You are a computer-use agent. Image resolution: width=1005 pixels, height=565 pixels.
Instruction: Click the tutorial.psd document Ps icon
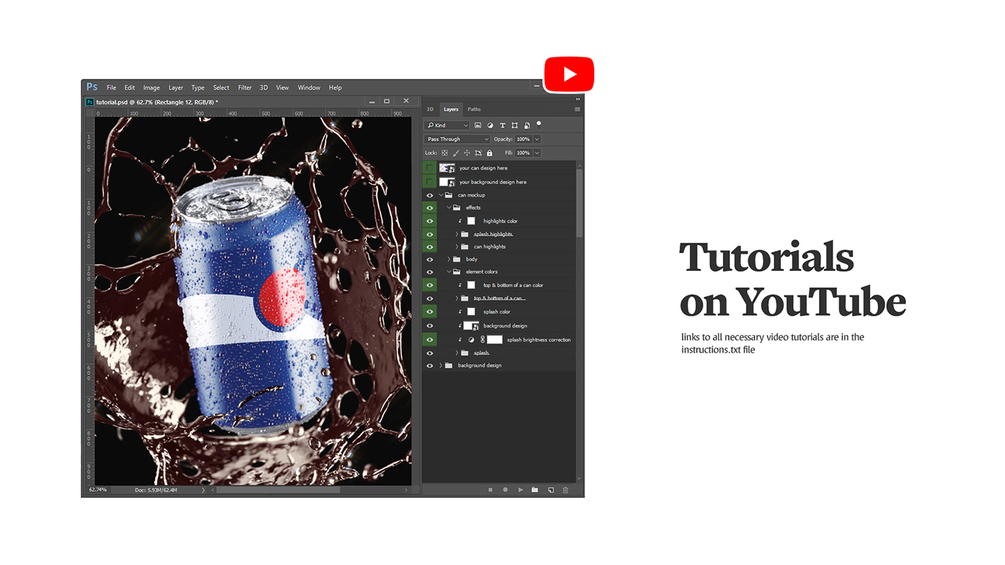[90, 102]
